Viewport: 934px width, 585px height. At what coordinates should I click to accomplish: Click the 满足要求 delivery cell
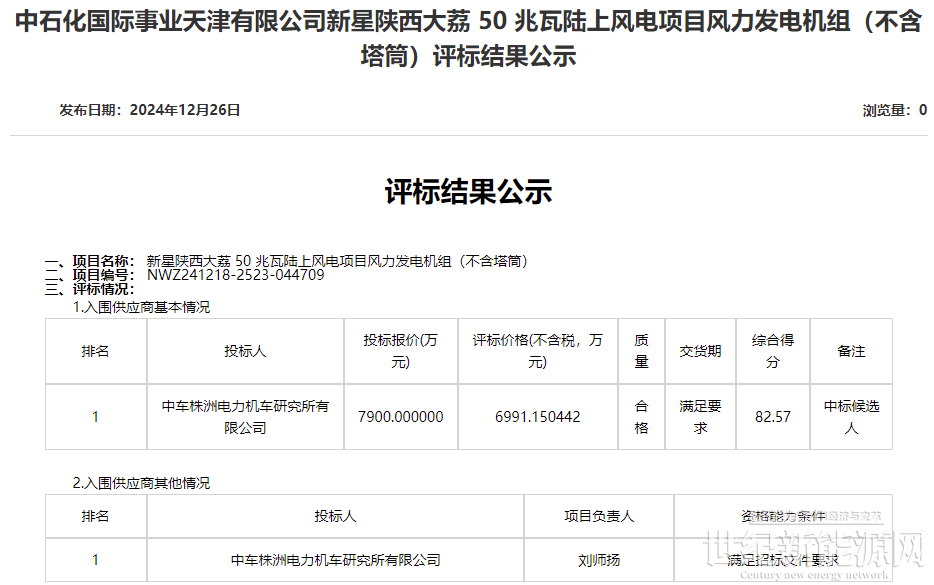click(700, 417)
